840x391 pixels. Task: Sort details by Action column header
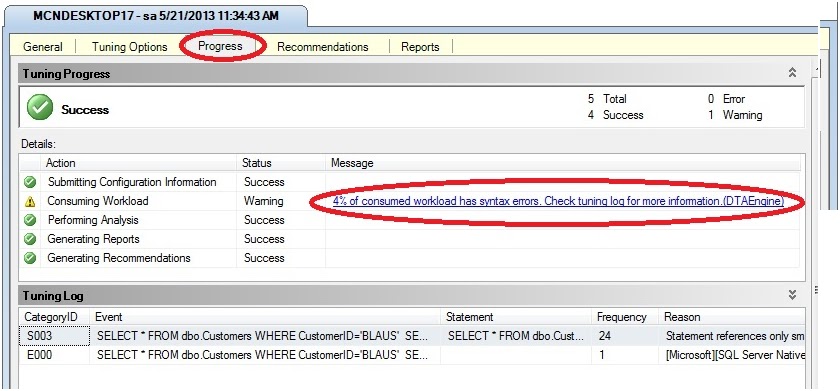pos(139,163)
